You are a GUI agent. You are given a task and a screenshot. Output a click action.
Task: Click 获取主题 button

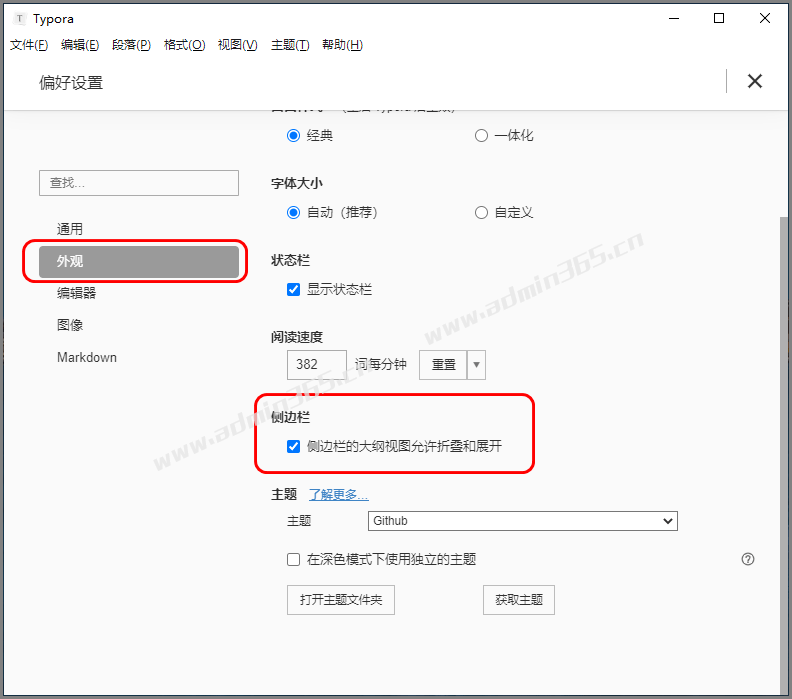click(519, 600)
